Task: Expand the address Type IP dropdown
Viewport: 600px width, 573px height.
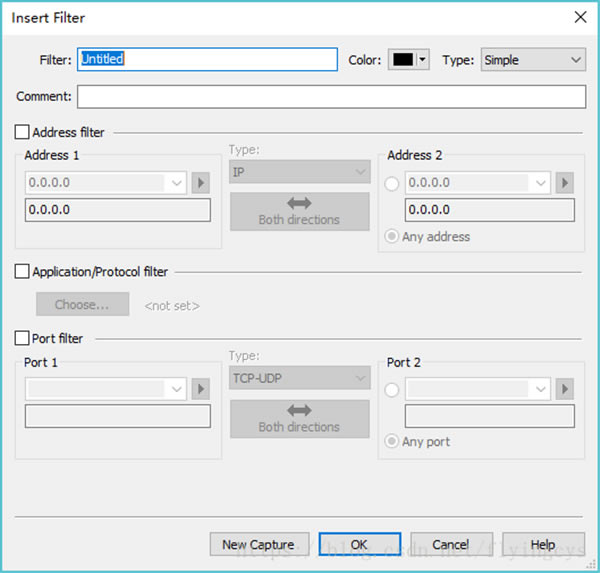Action: (x=299, y=173)
